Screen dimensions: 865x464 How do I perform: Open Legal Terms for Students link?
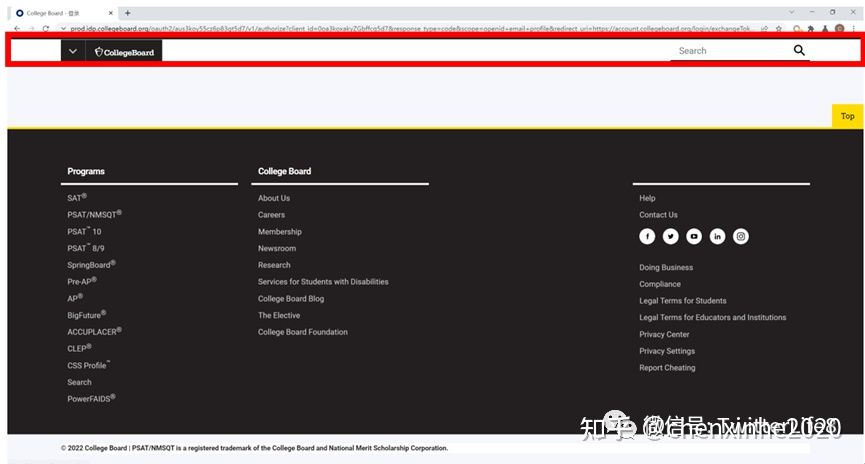tap(682, 301)
